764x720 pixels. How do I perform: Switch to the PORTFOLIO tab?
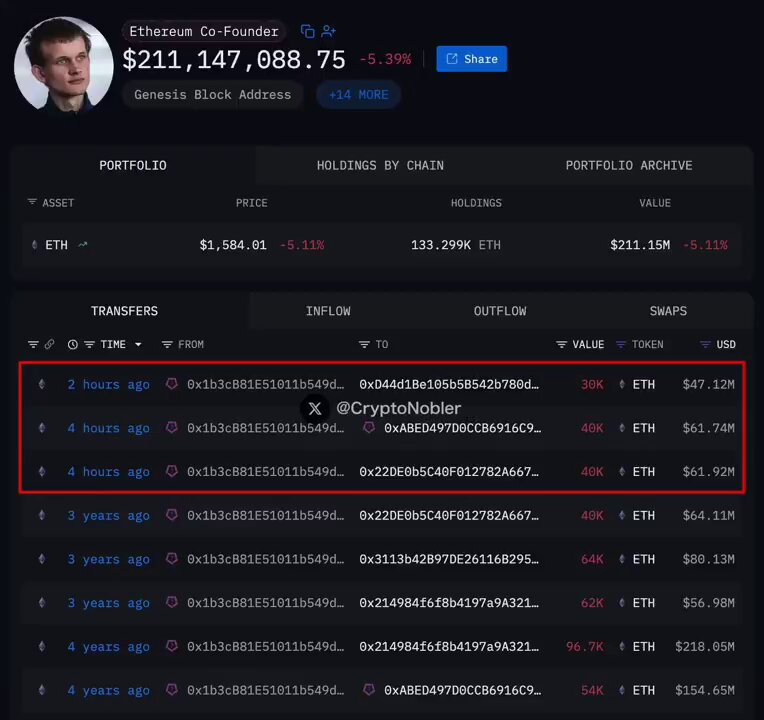pyautogui.click(x=133, y=166)
